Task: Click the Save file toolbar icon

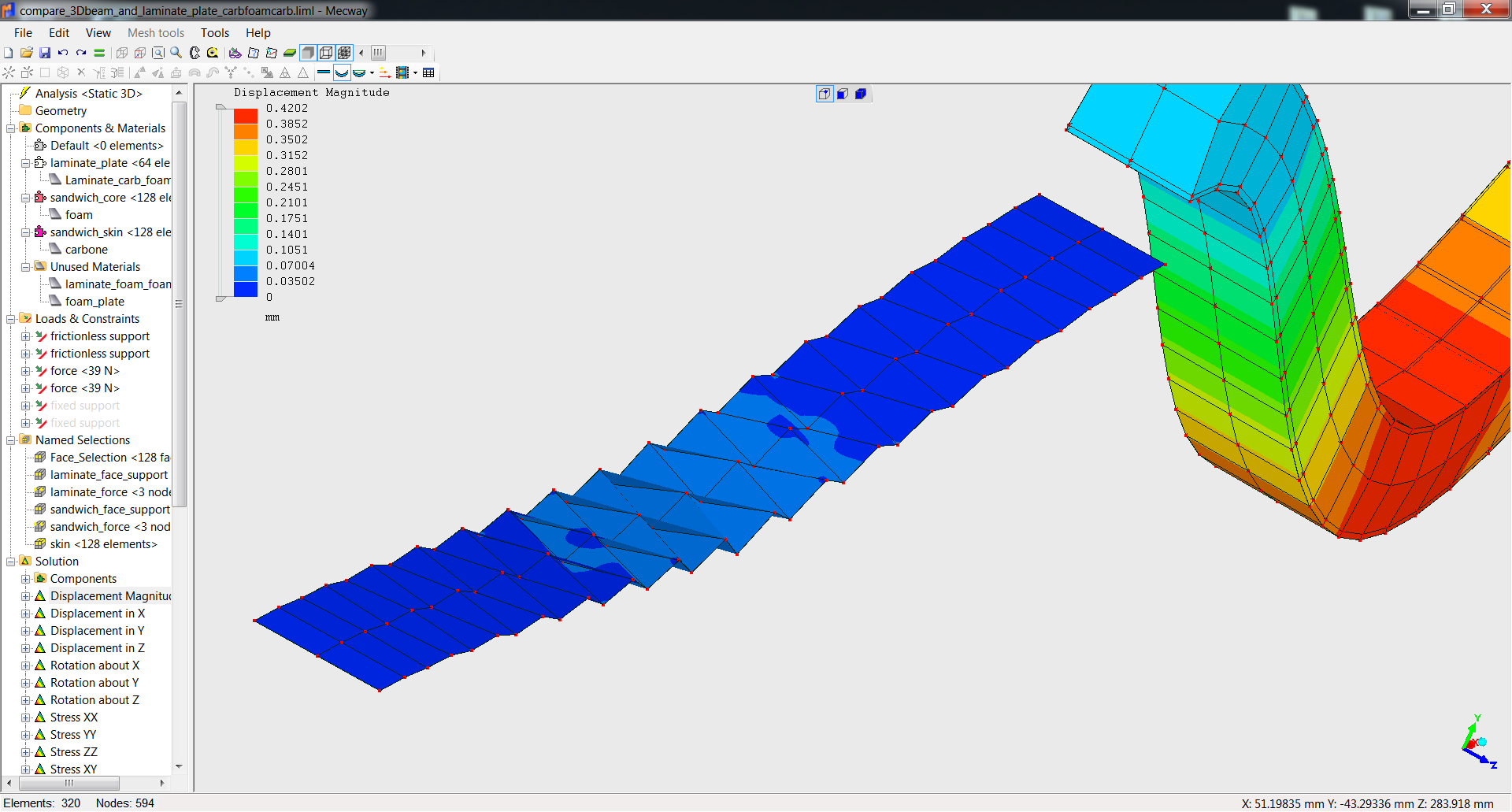Action: [x=45, y=53]
